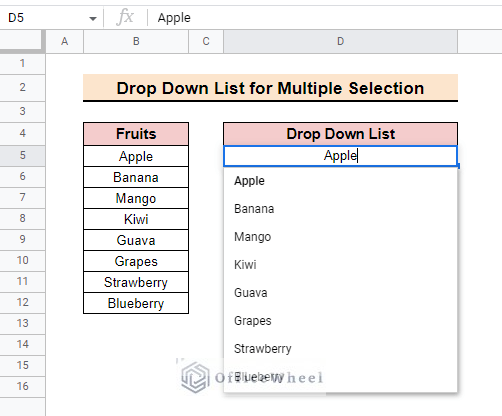This screenshot has height=416, width=502.
Task: Choose Kiwi in the dropdown options
Action: (340, 265)
